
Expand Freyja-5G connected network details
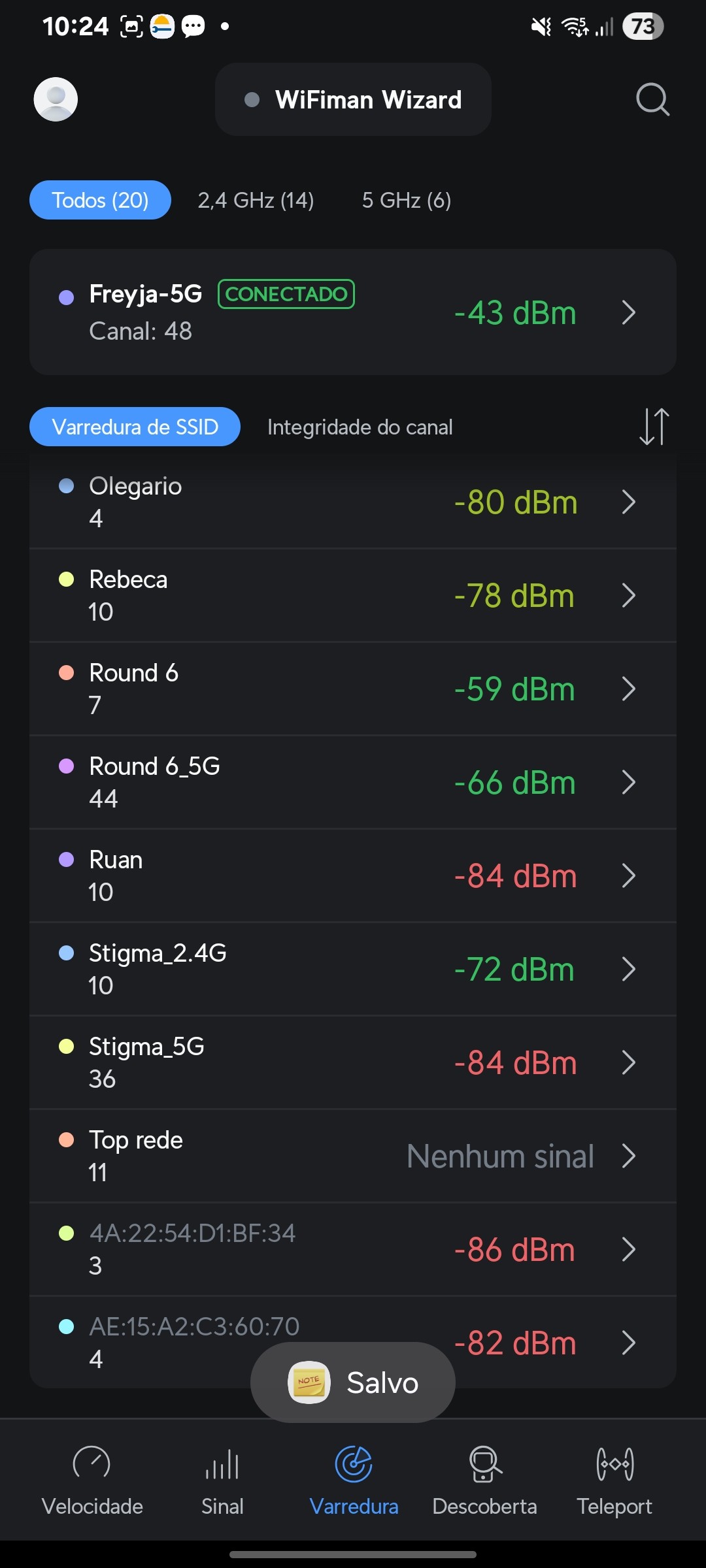pos(628,312)
